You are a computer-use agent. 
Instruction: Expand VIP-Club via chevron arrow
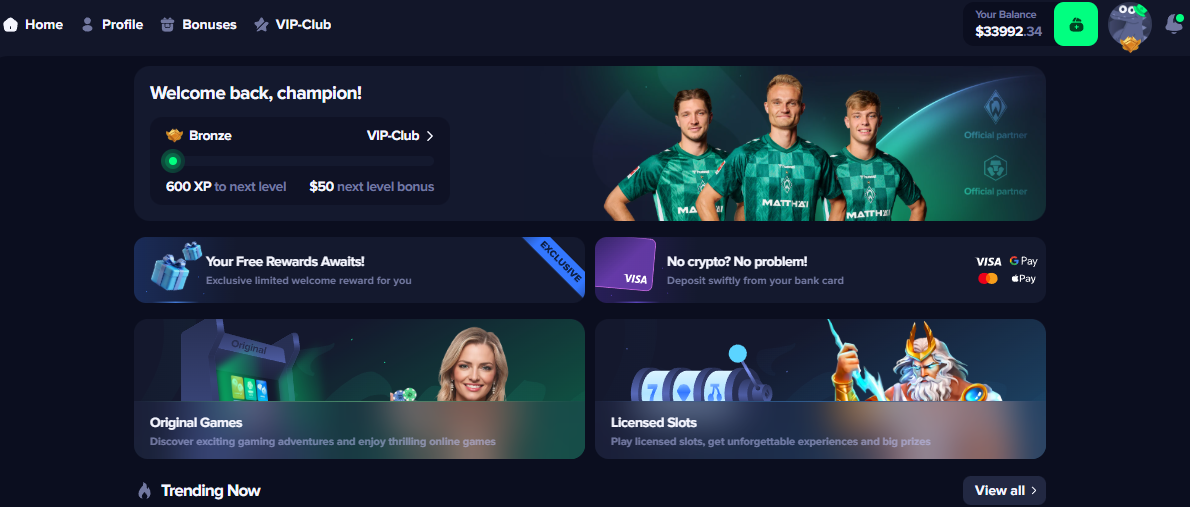(x=430, y=136)
